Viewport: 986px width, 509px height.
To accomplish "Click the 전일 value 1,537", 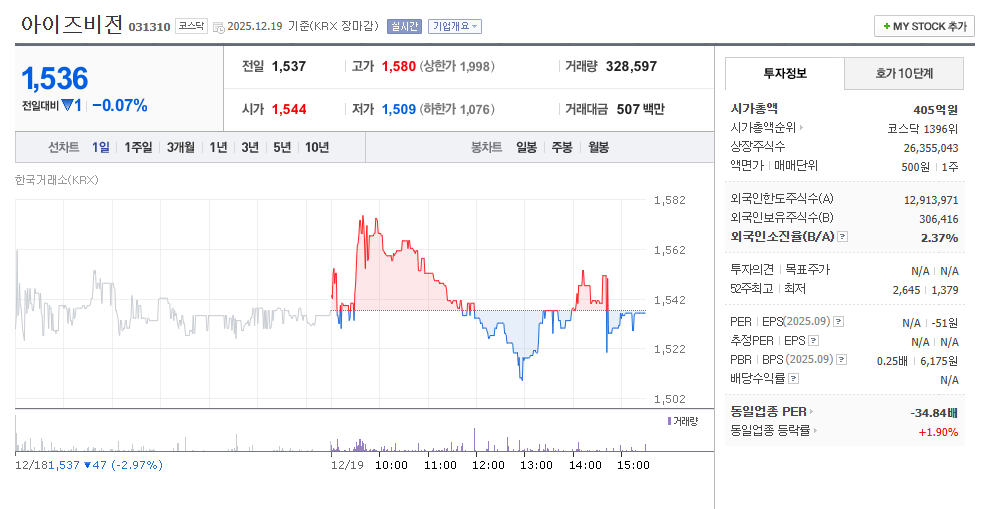I will (x=289, y=66).
